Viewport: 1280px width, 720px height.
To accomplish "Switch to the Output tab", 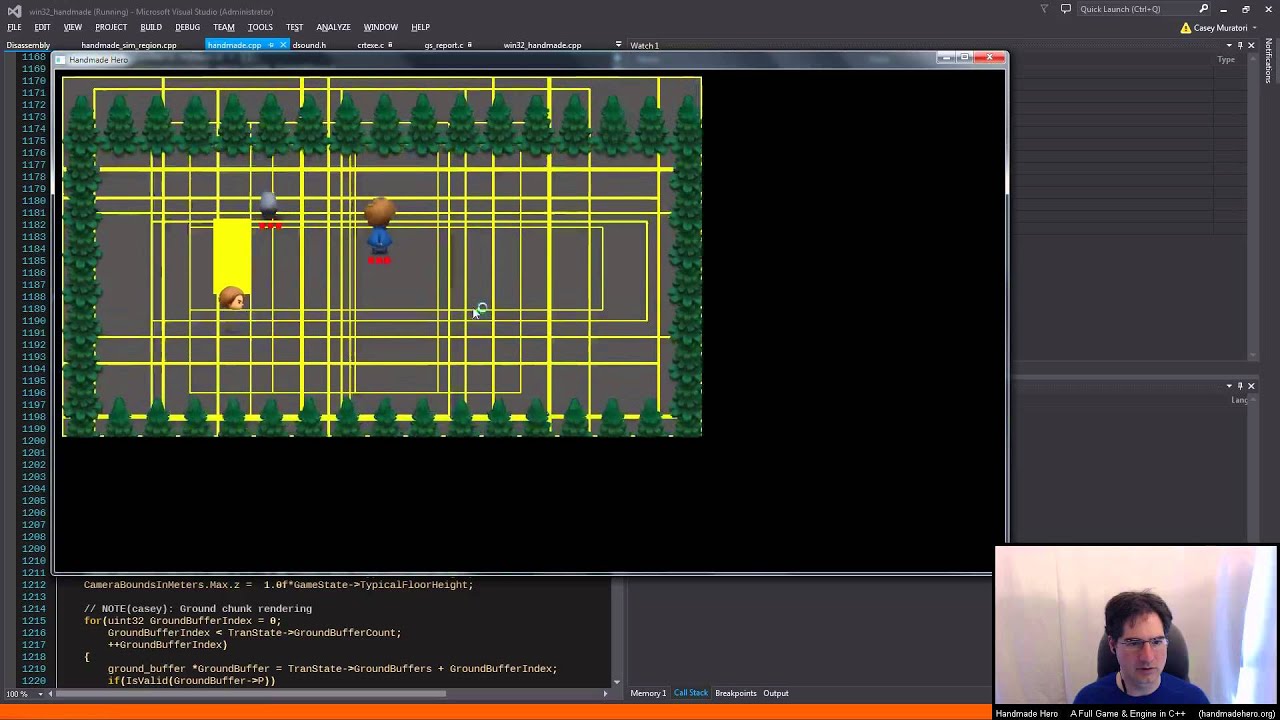I will (776, 693).
